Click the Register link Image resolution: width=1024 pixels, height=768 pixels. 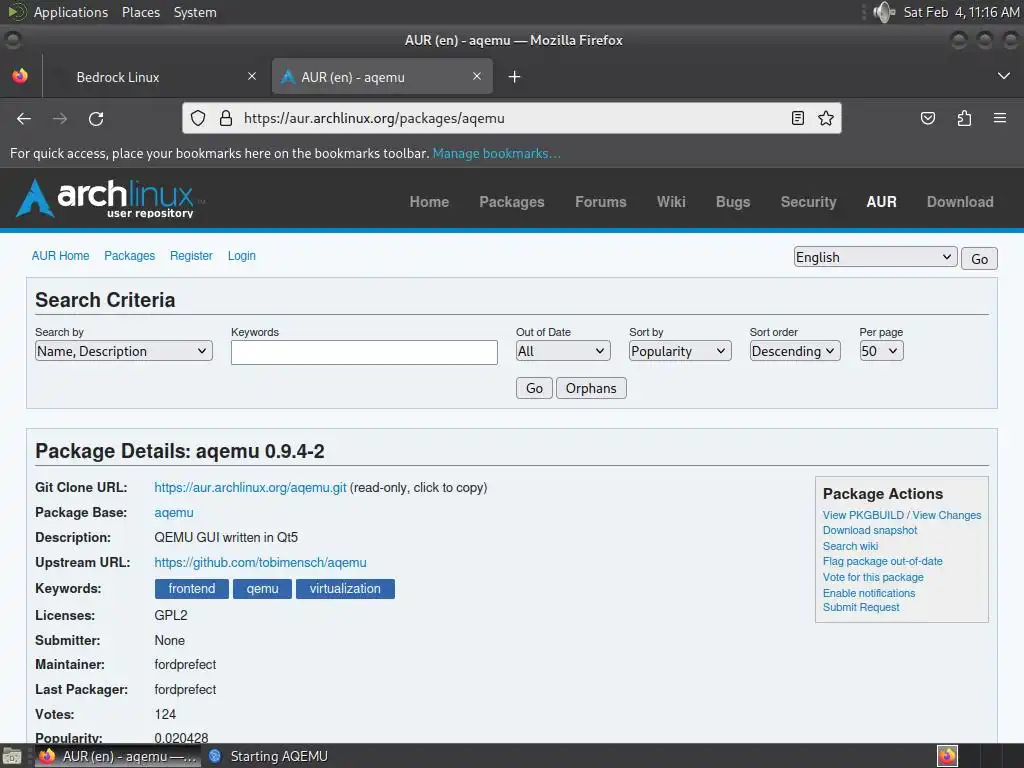point(191,256)
